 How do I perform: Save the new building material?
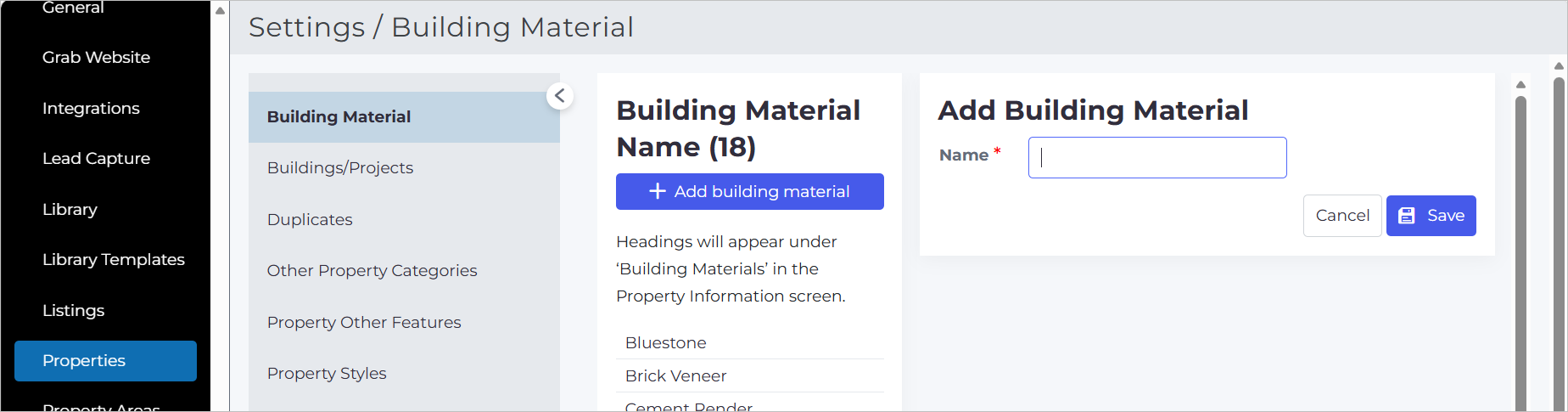pos(1431,216)
